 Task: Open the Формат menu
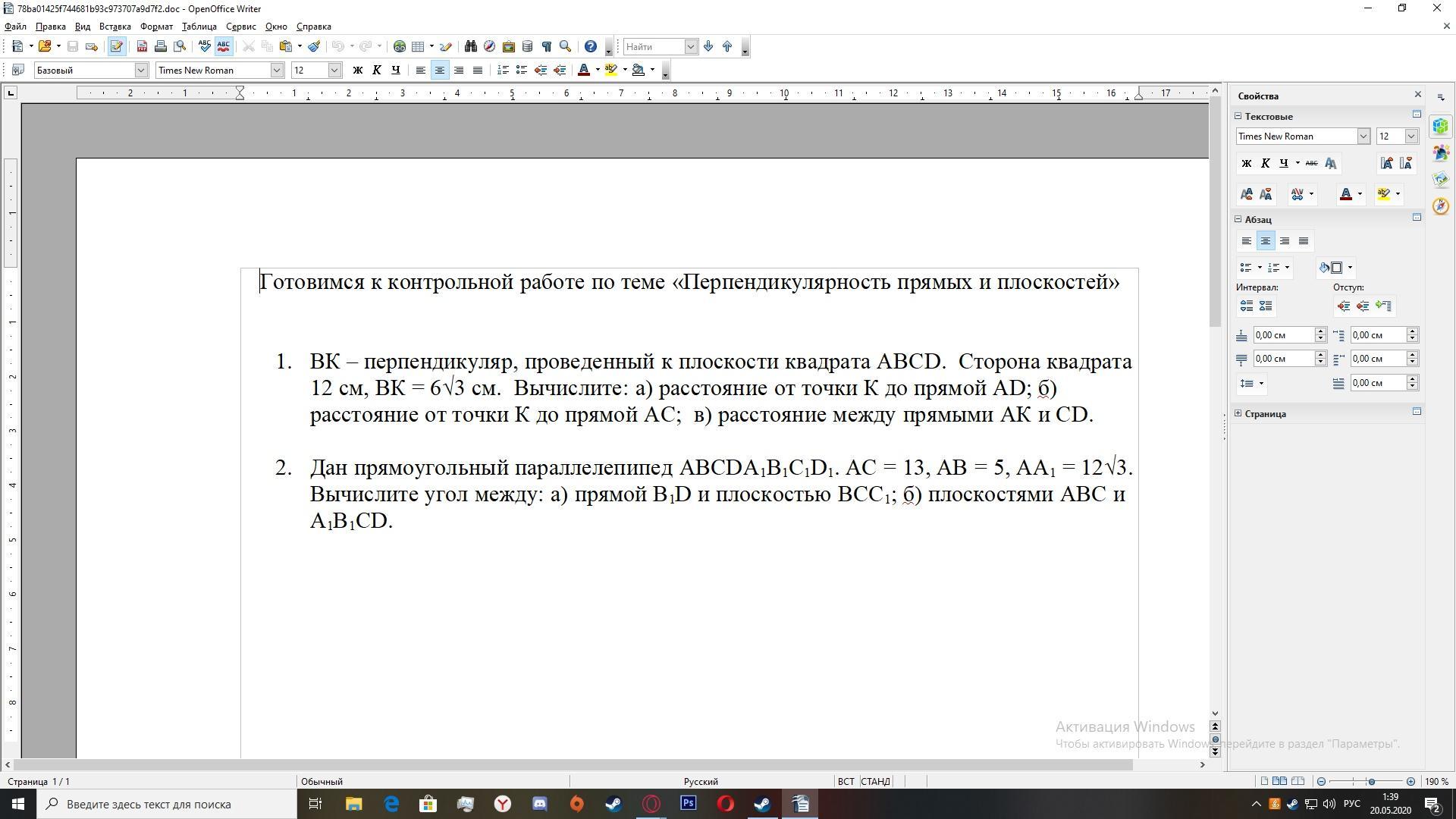pos(156,27)
